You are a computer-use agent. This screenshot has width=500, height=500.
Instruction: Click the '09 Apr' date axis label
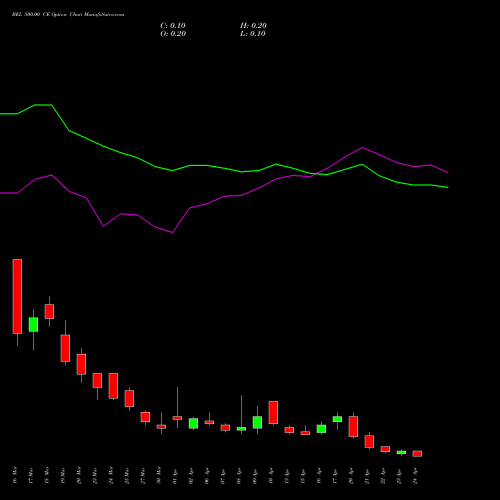tap(255, 476)
